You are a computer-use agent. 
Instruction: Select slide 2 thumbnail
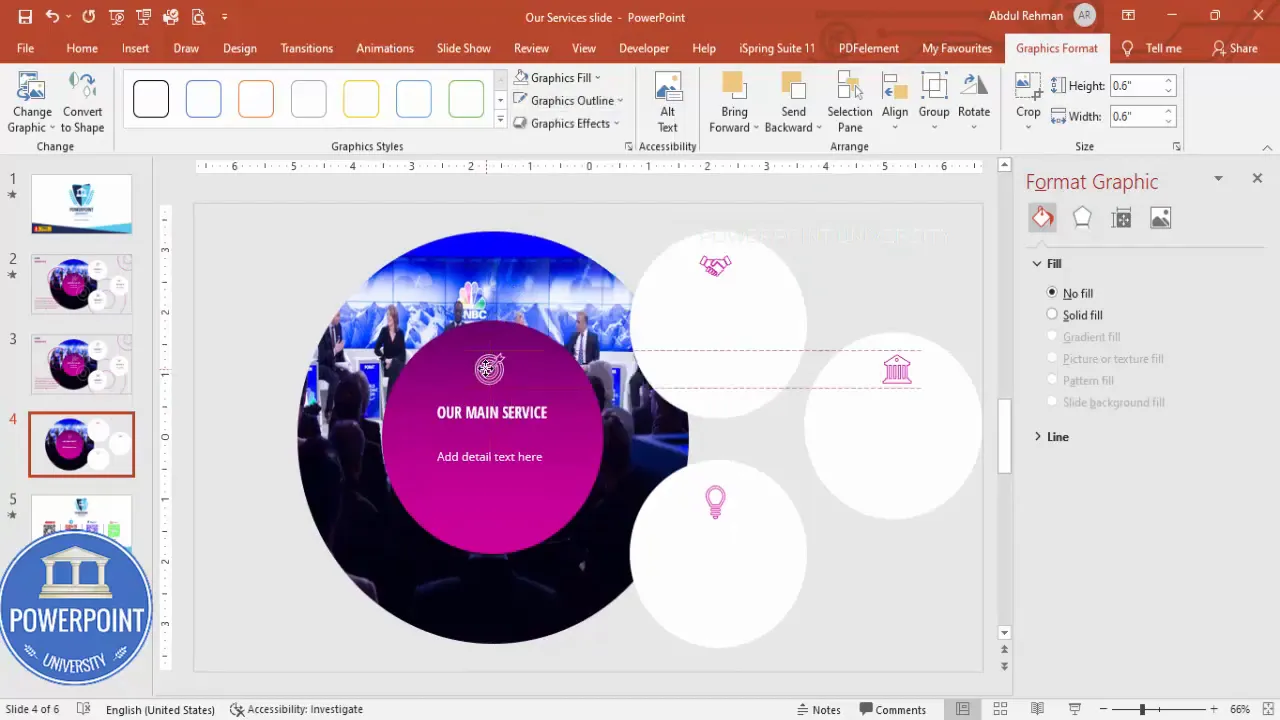[81, 284]
